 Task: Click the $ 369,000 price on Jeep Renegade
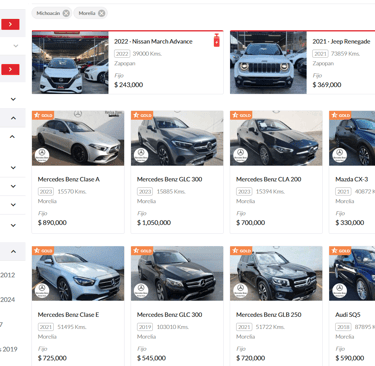pos(327,85)
